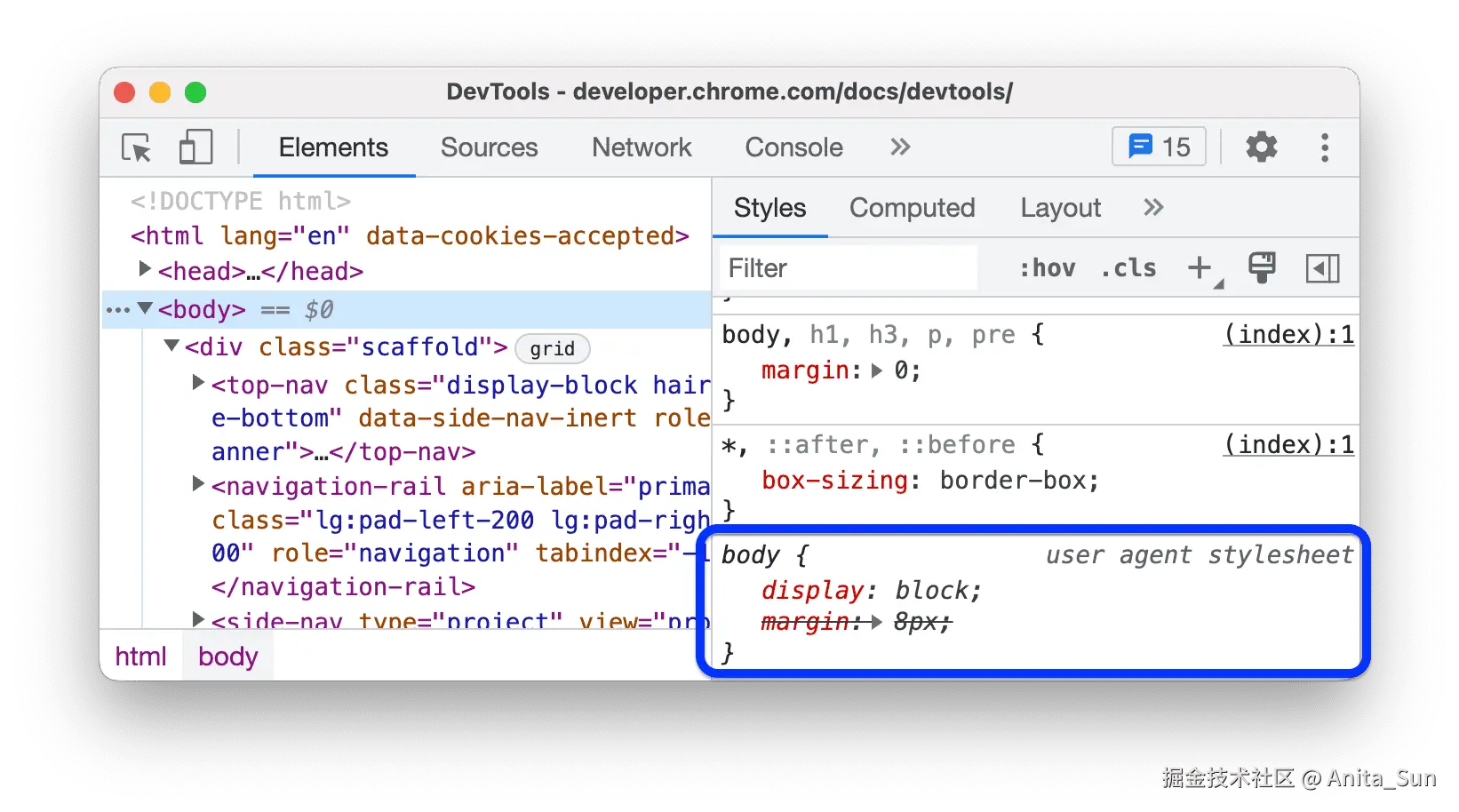This screenshot has width=1459, height=812.
Task: Expand the top-nav element node
Action: coord(199,382)
